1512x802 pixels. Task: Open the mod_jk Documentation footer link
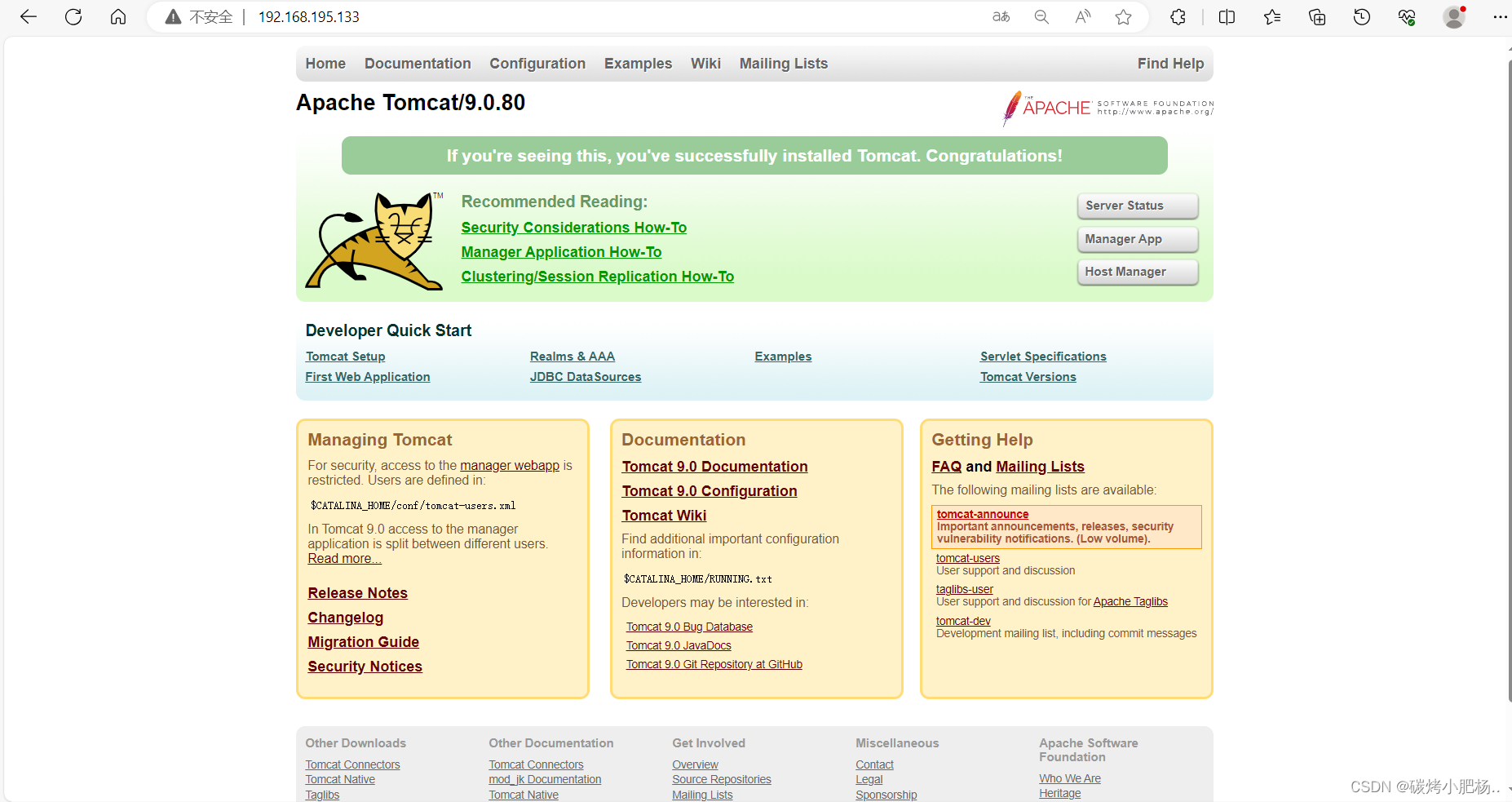pos(545,779)
